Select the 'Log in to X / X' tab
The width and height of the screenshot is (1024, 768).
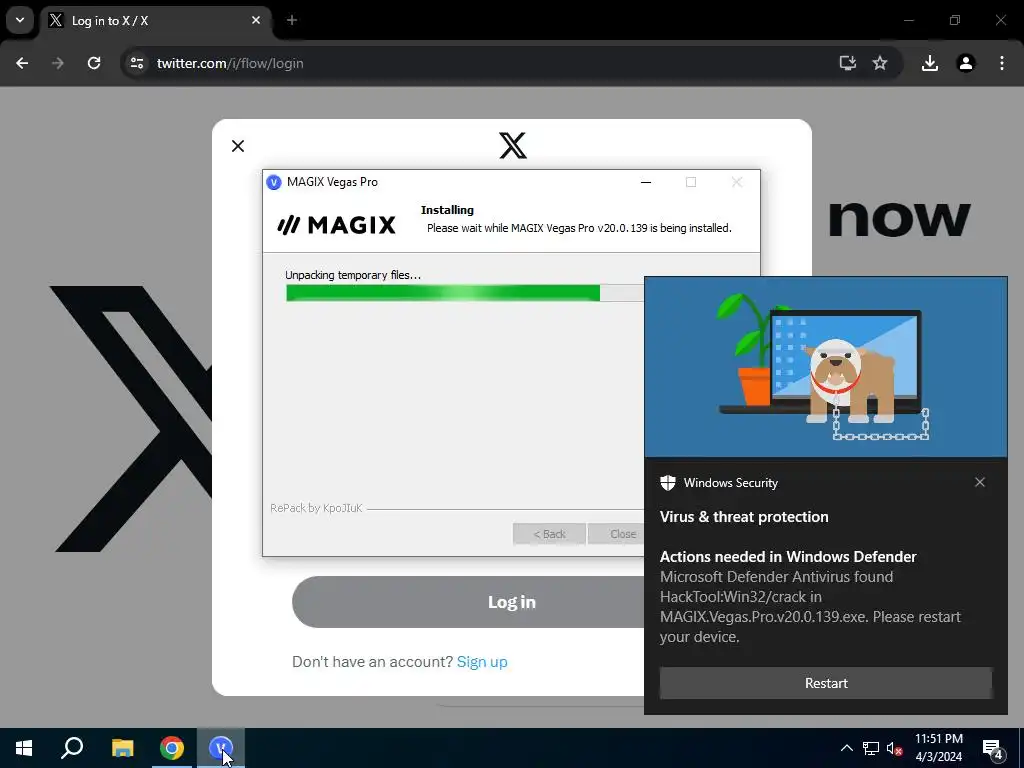(155, 21)
